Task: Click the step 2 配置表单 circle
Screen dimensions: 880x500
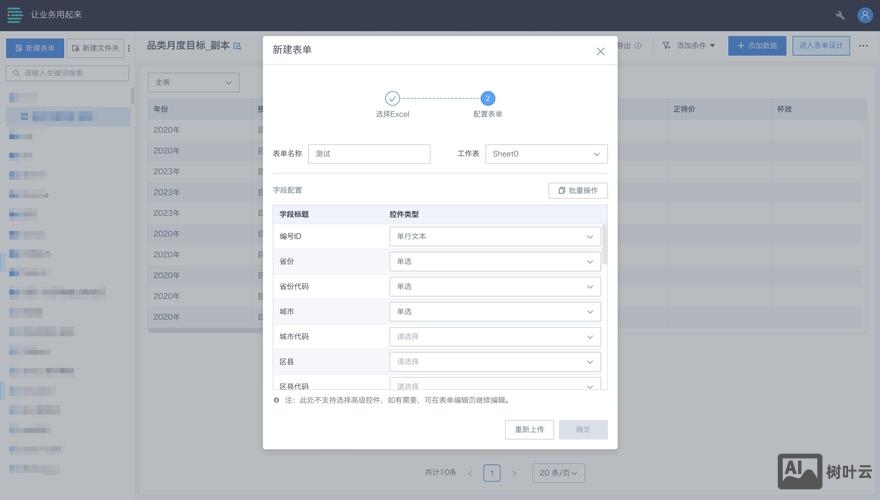Action: pos(488,98)
